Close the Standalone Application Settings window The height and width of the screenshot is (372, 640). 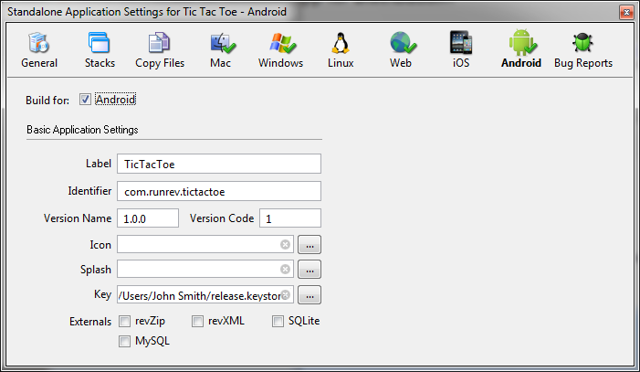click(x=626, y=12)
